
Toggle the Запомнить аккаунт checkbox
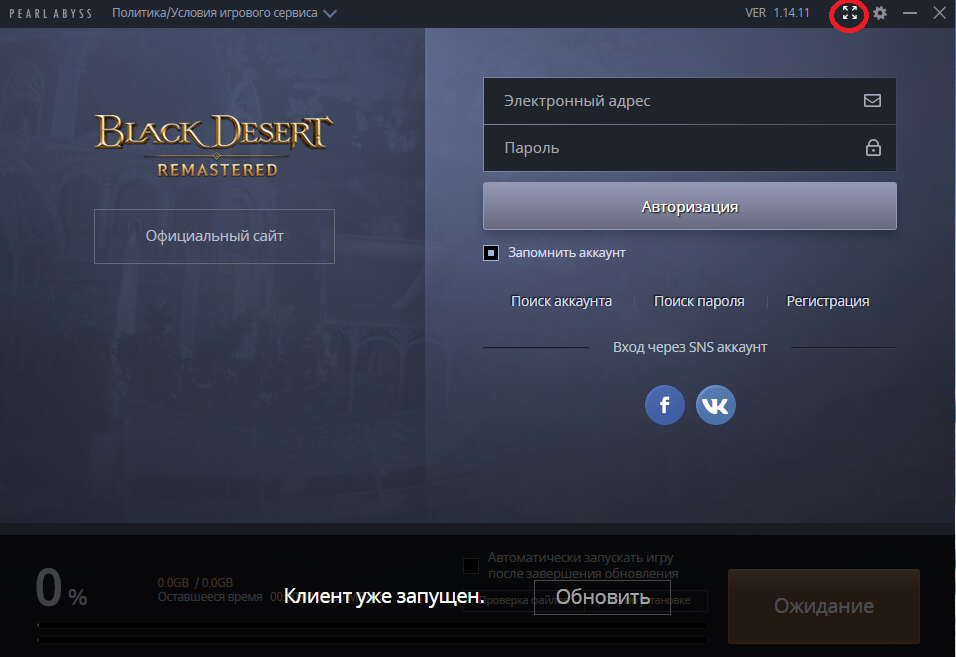point(491,252)
